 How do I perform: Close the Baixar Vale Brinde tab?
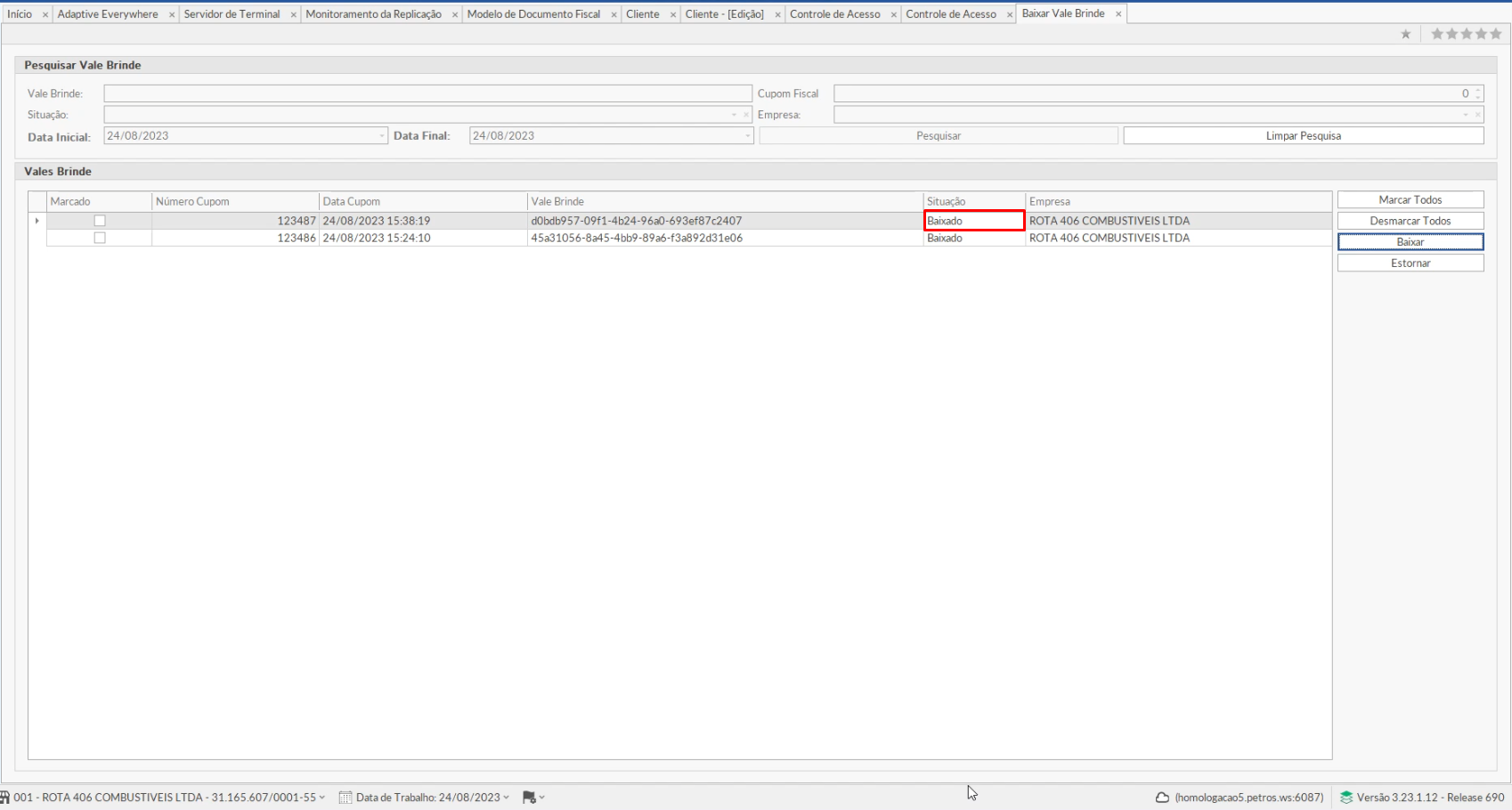tap(1118, 14)
